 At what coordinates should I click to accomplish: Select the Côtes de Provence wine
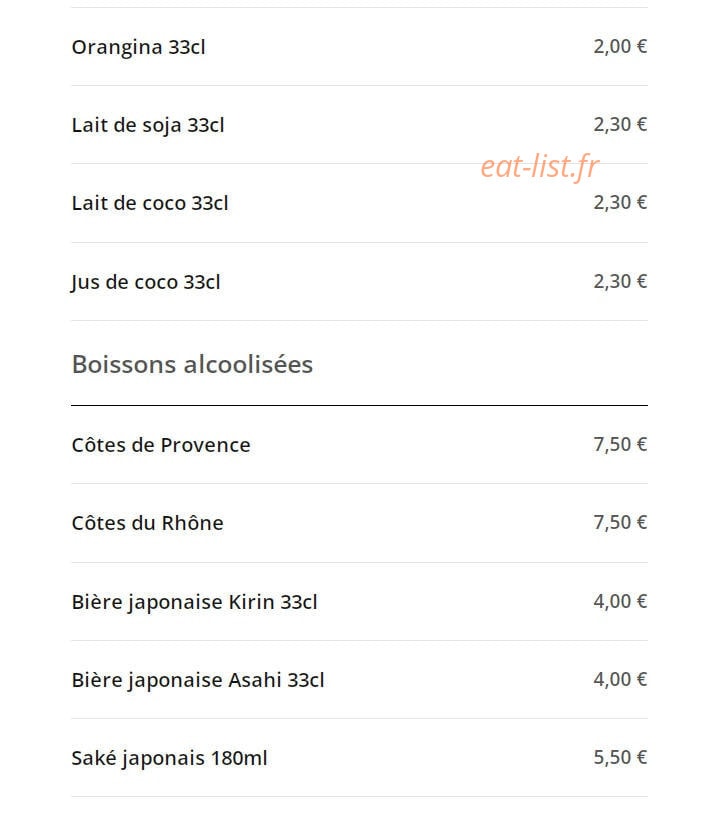click(x=161, y=445)
